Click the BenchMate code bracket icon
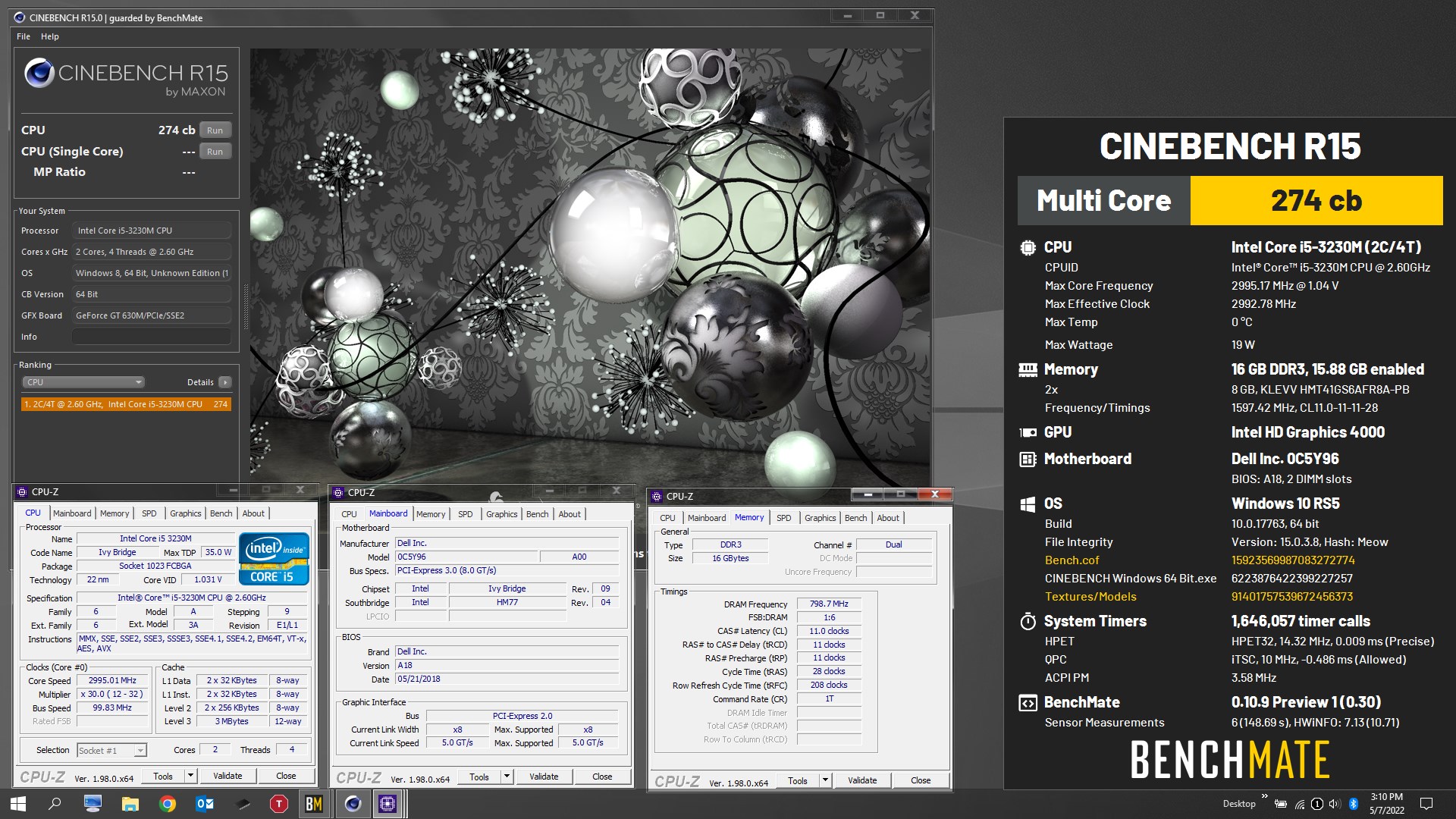 click(1028, 703)
